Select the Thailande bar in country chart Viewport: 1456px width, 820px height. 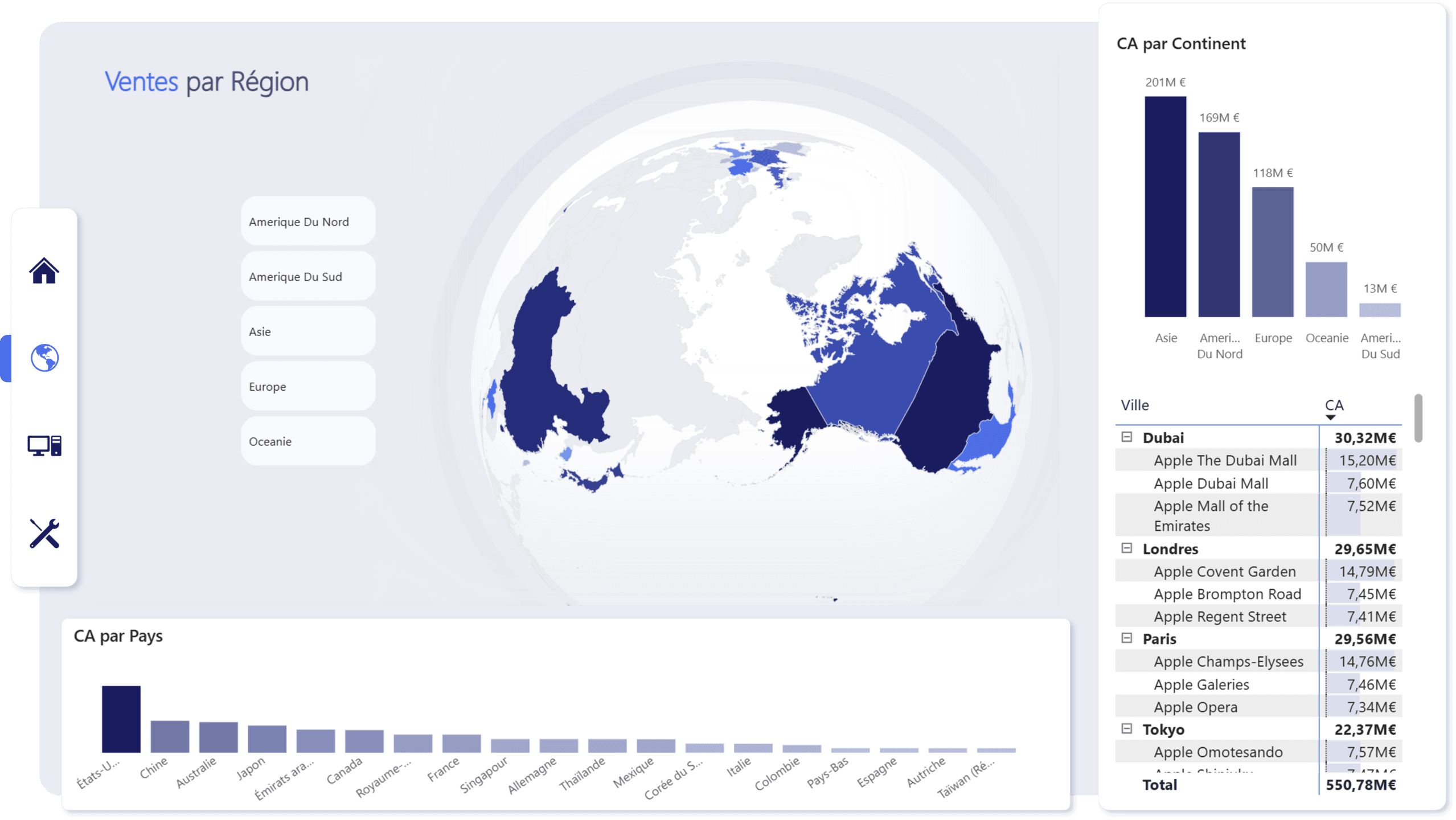tap(608, 747)
